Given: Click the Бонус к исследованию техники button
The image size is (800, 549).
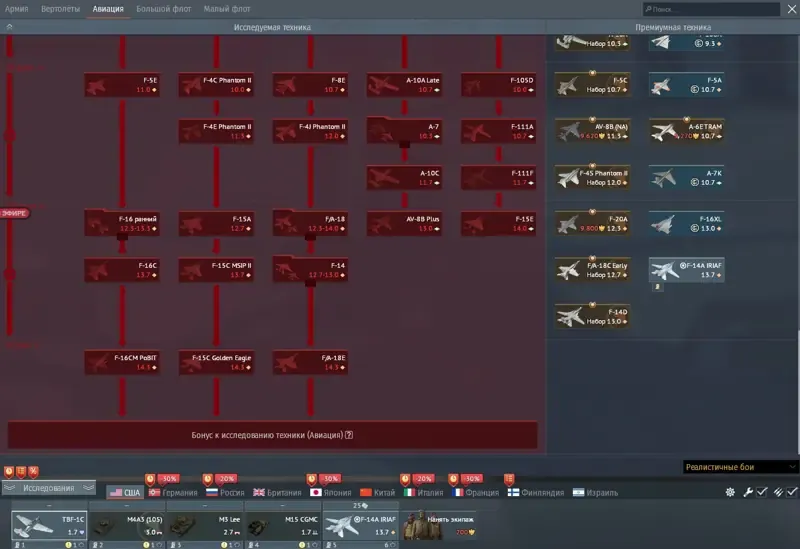Looking at the screenshot, I should coord(272,435).
